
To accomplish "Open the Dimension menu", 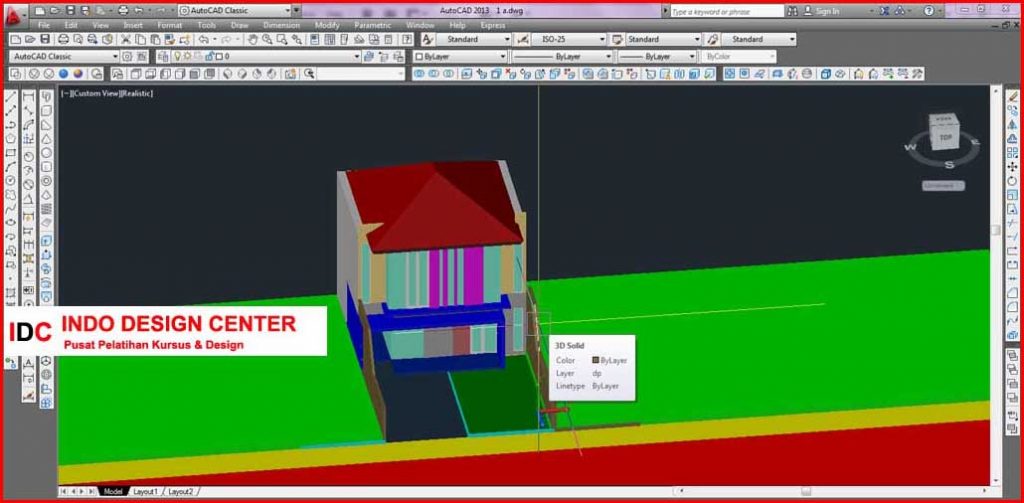I will tap(281, 25).
